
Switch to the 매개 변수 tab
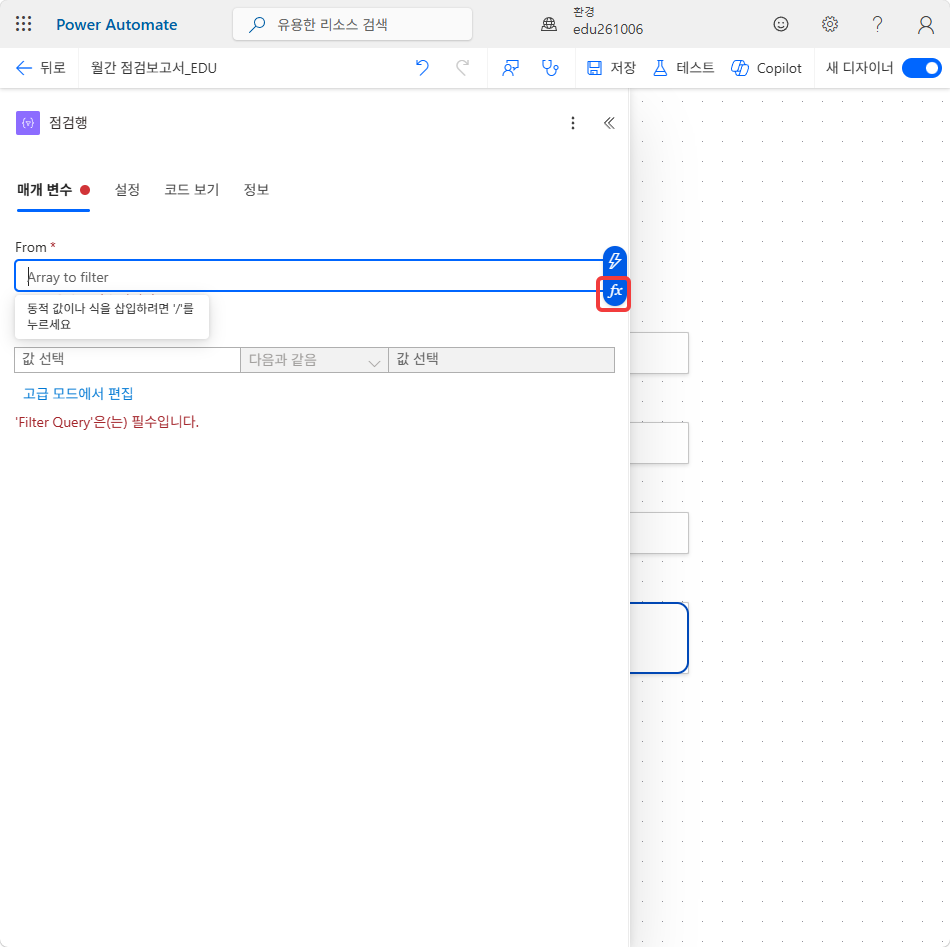pyautogui.click(x=53, y=190)
